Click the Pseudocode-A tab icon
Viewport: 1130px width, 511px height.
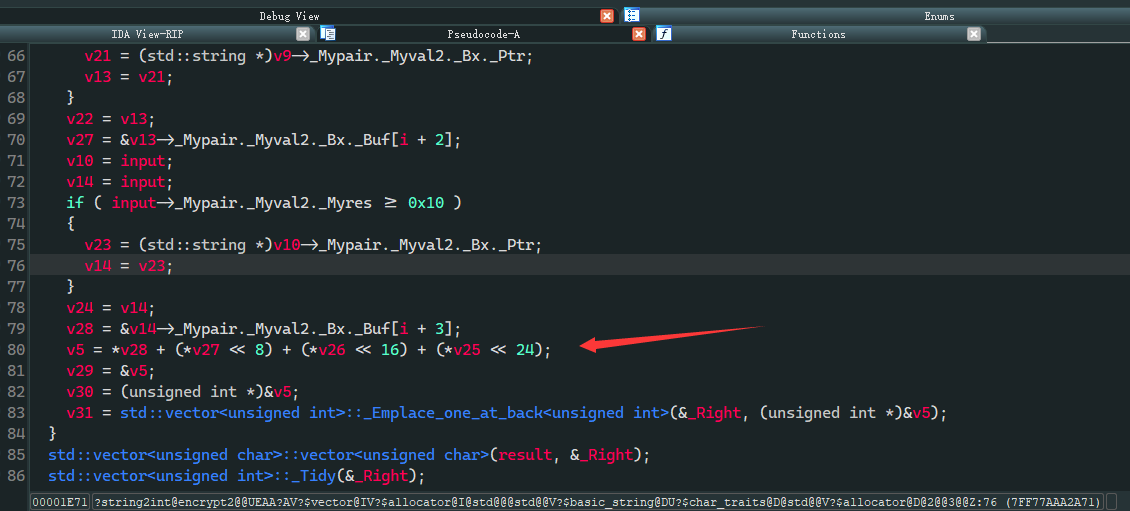click(x=328, y=34)
